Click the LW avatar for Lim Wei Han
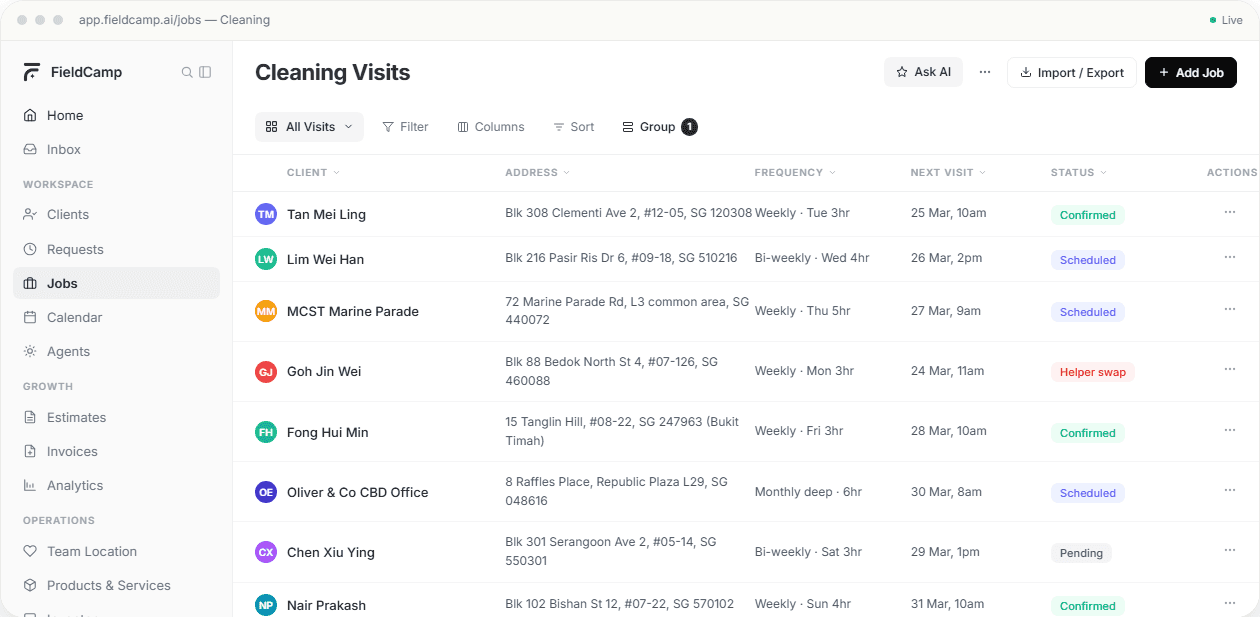Image resolution: width=1260 pixels, height=618 pixels. click(x=266, y=259)
